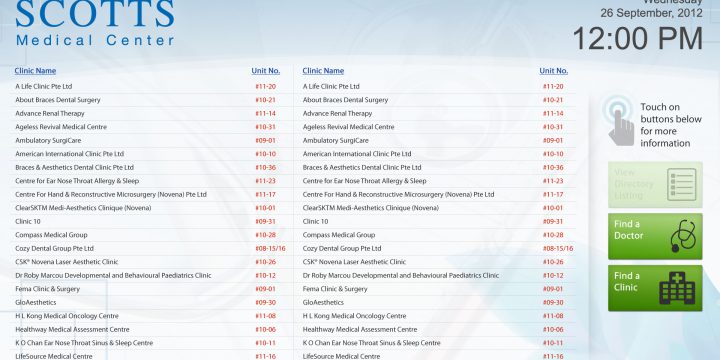The width and height of the screenshot is (720, 360).
Task: Click unit '#10-11' in the right list
Action: (x=553, y=343)
